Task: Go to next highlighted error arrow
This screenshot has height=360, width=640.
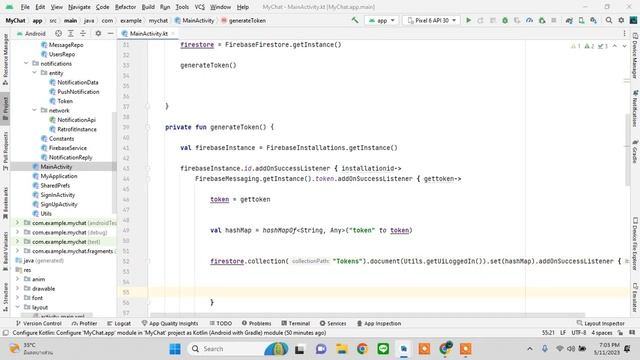Action: pos(624,46)
